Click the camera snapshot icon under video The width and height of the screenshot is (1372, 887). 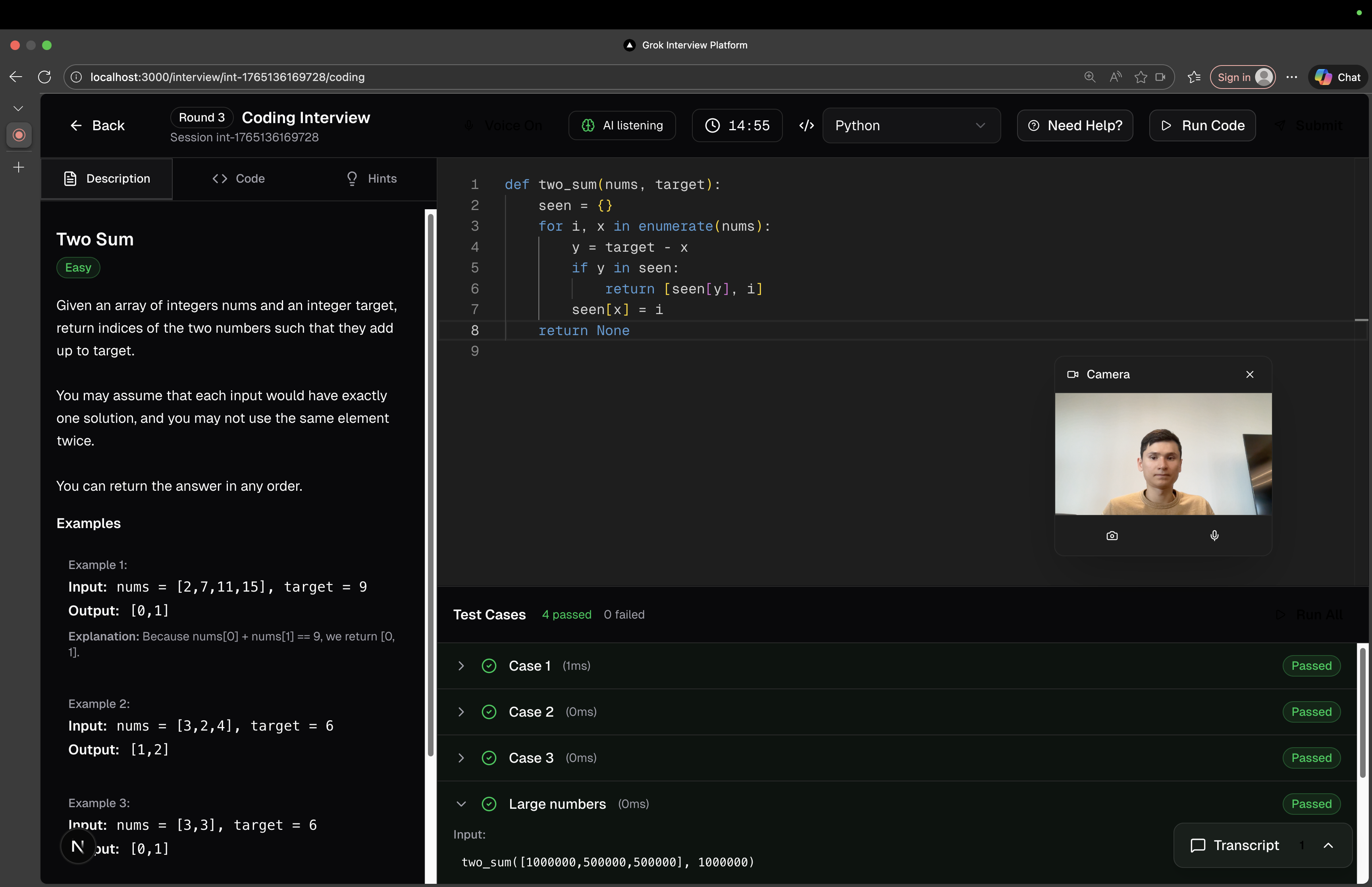1112,536
